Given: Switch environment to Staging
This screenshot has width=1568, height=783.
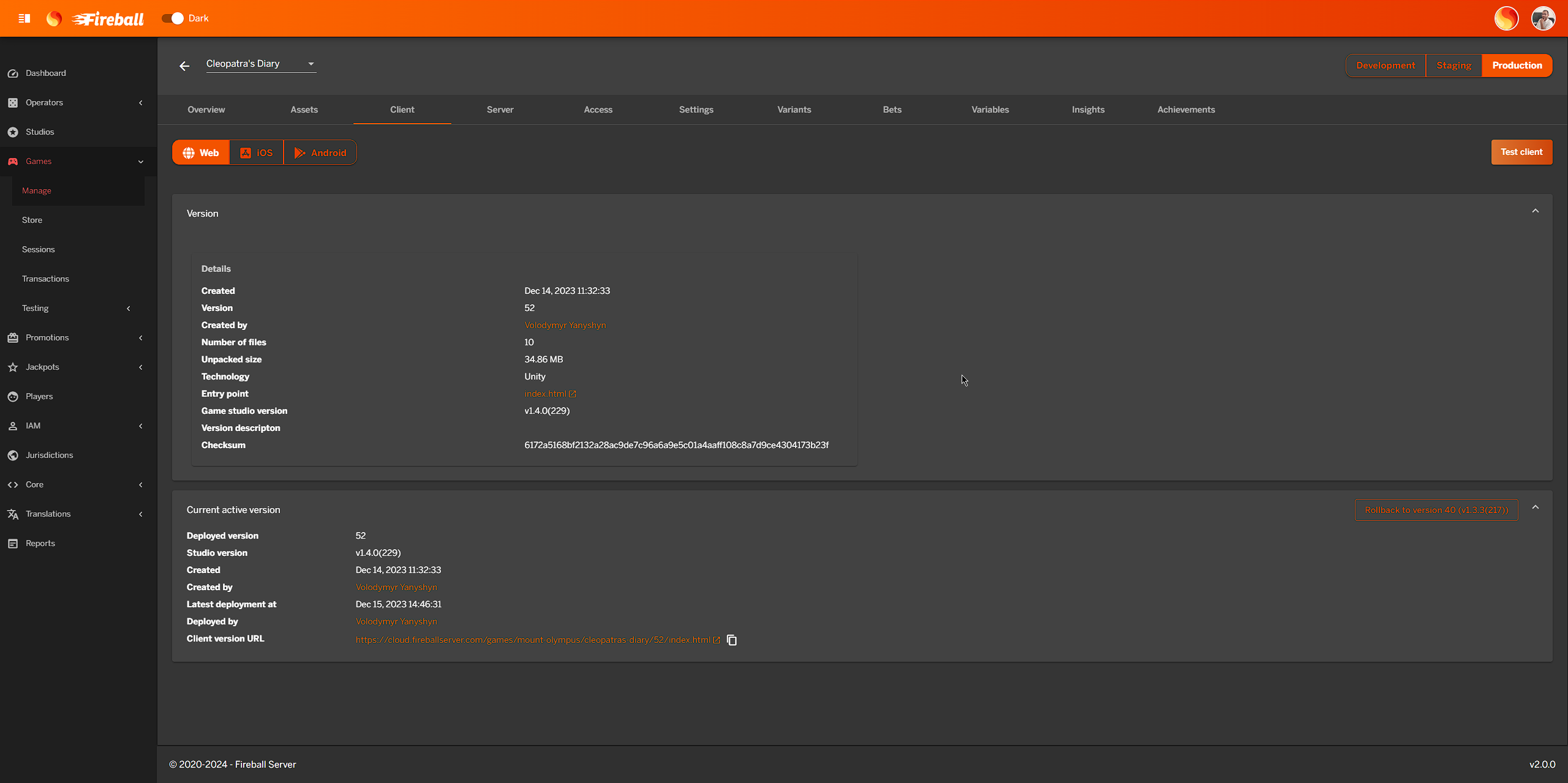Looking at the screenshot, I should pos(1453,65).
